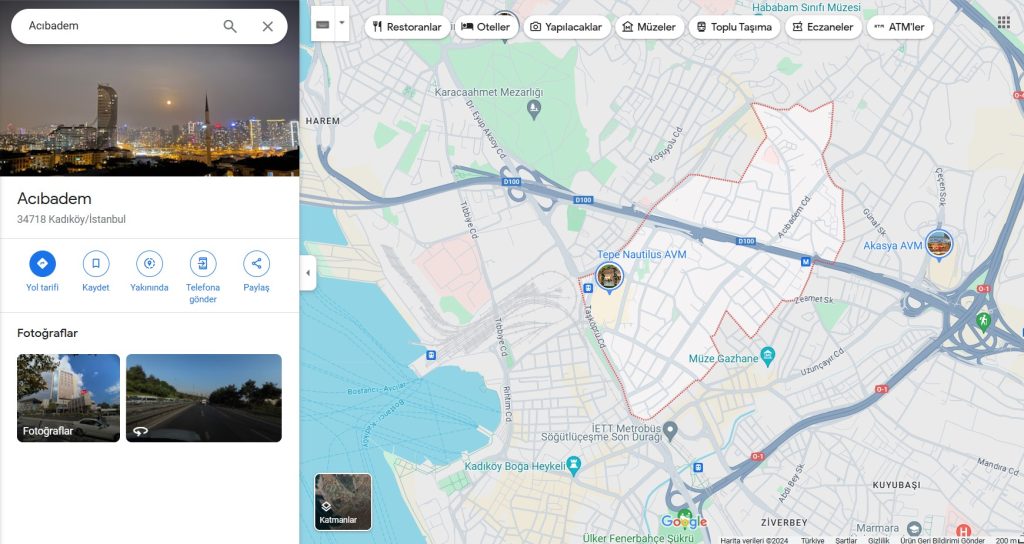This screenshot has height=544, width=1024.
Task: Click ferry station icon at pier
Action: (x=430, y=355)
